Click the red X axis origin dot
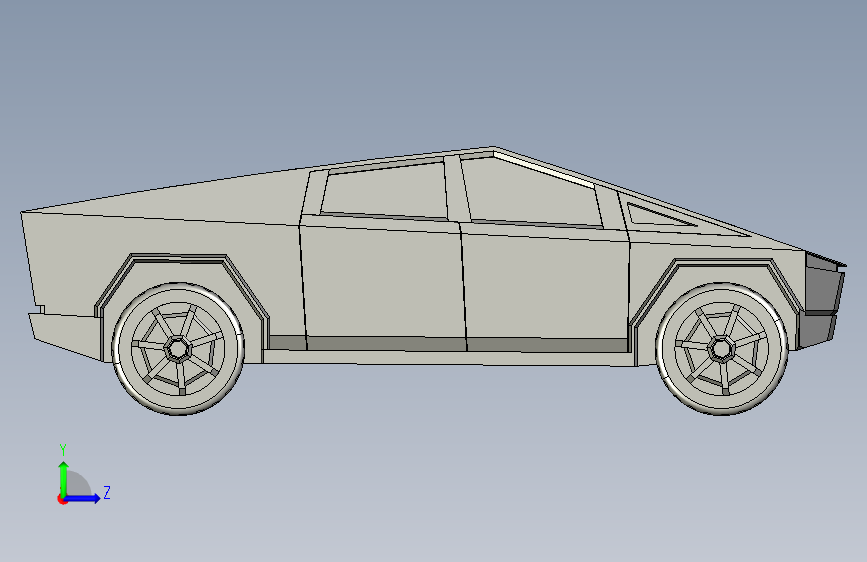Screen dimensions: 867x562 61,499
